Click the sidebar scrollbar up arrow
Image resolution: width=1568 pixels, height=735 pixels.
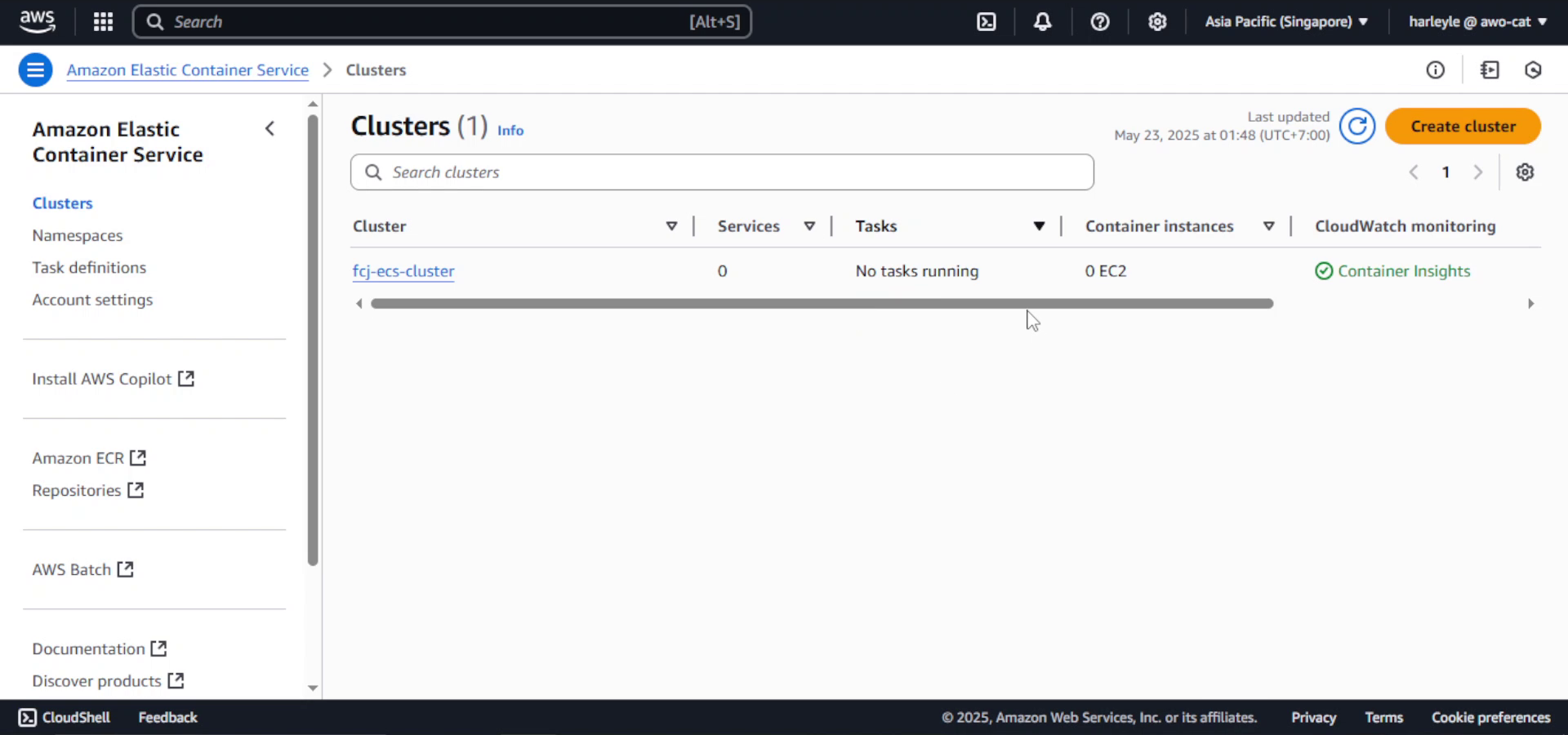coord(313,105)
